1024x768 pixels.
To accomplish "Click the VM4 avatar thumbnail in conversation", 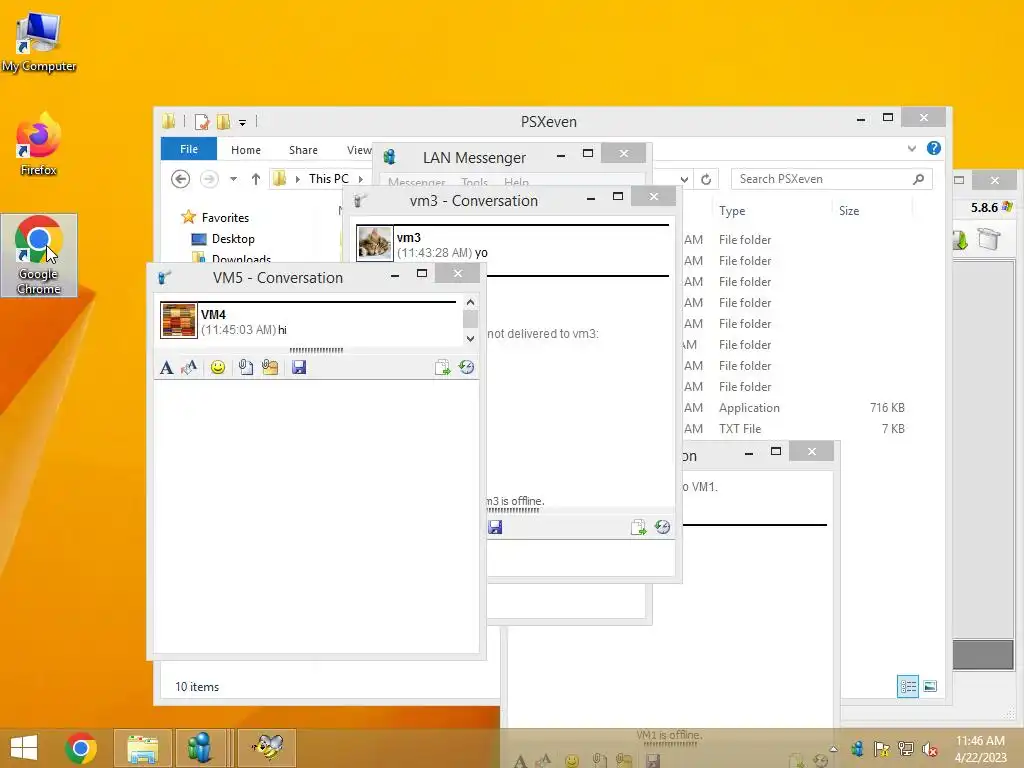I will coord(178,321).
